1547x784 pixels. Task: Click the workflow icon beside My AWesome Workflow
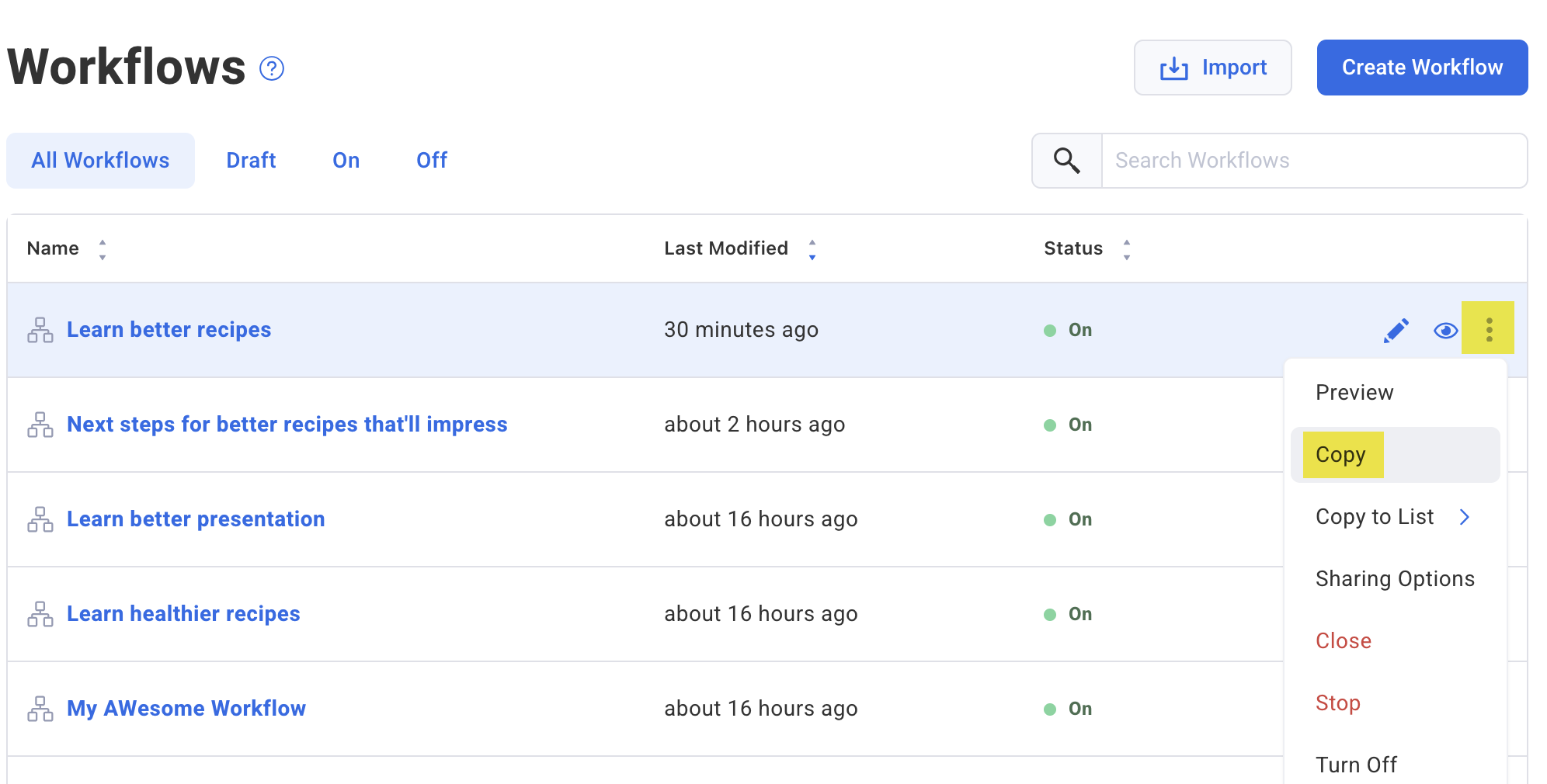pyautogui.click(x=40, y=707)
